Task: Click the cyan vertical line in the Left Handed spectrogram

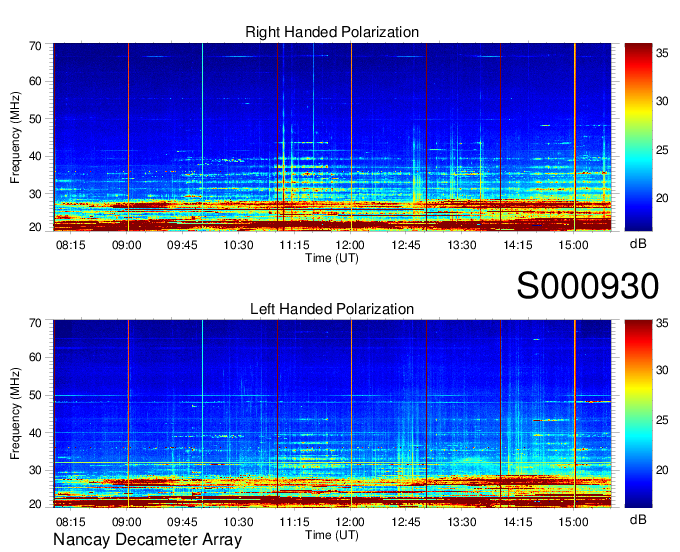Action: [203, 414]
